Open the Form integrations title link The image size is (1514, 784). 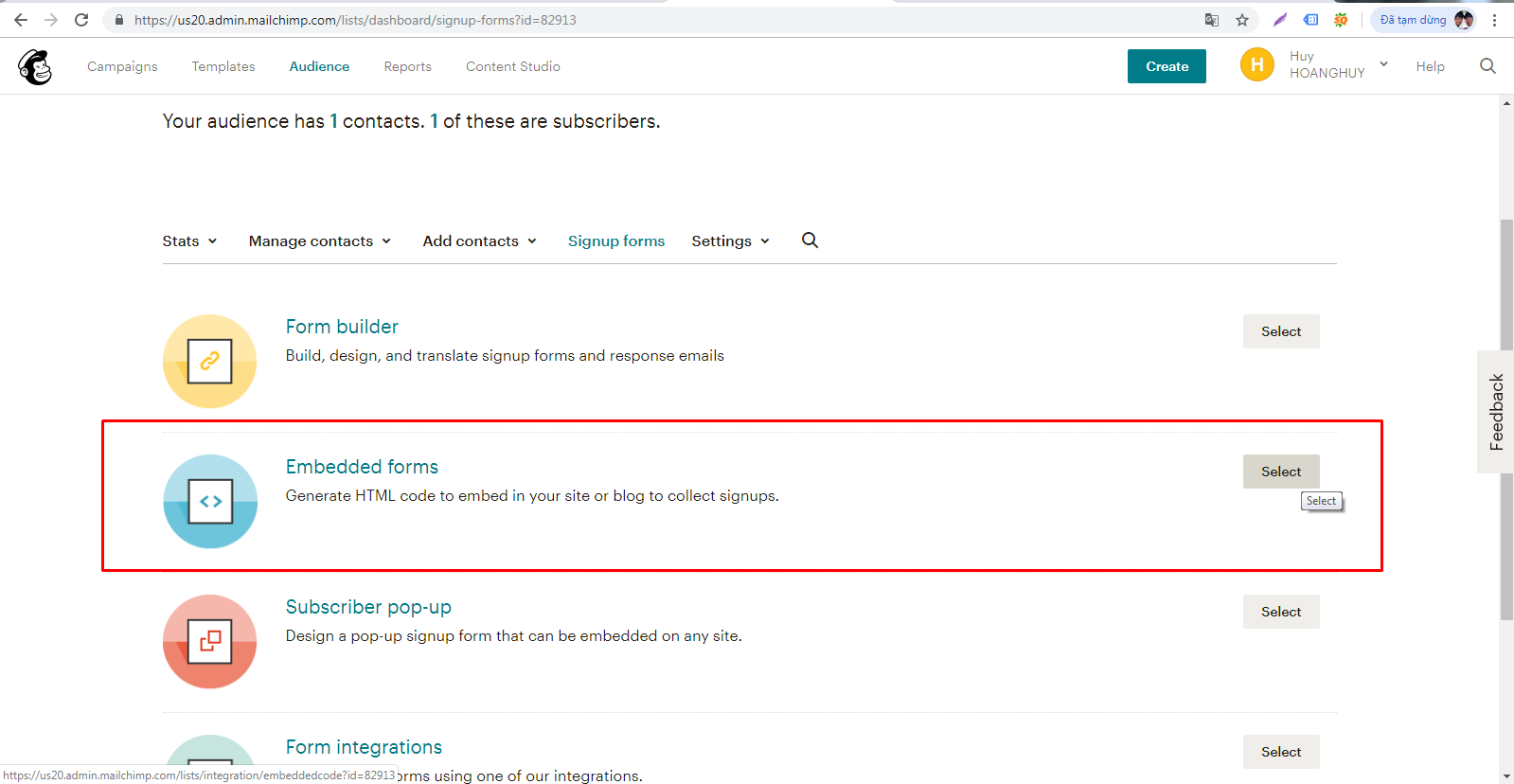pos(364,747)
